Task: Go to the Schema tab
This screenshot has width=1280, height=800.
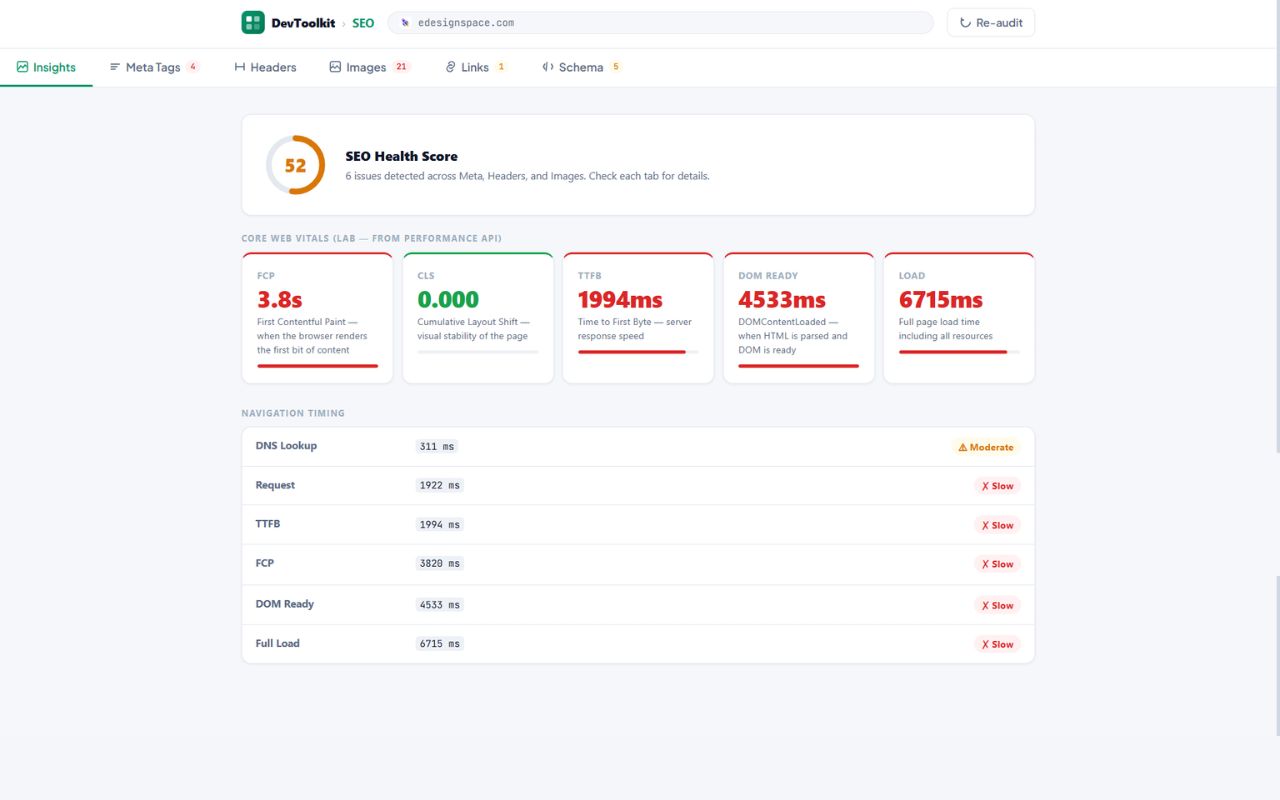Action: click(582, 67)
